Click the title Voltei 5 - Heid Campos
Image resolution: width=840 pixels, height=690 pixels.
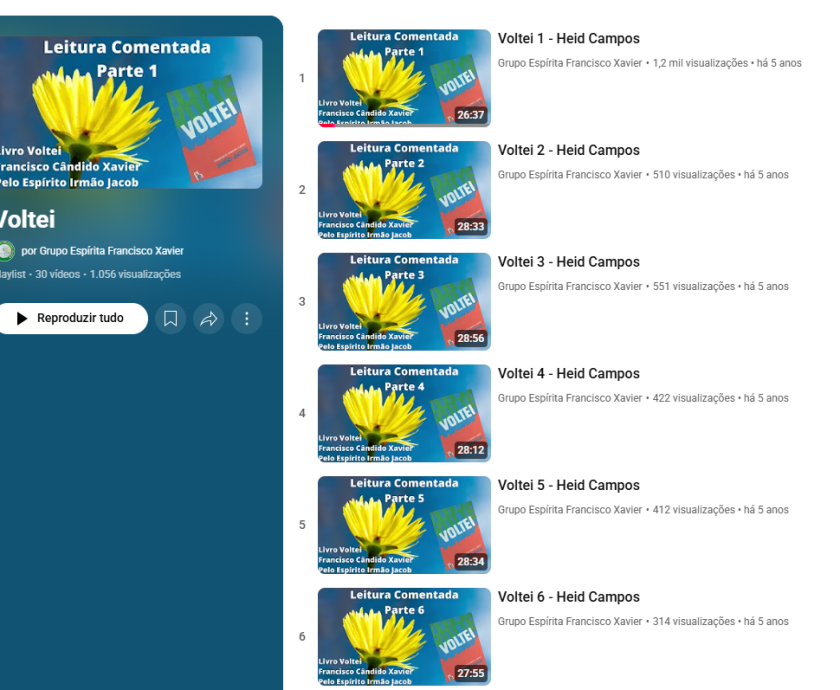pos(568,485)
